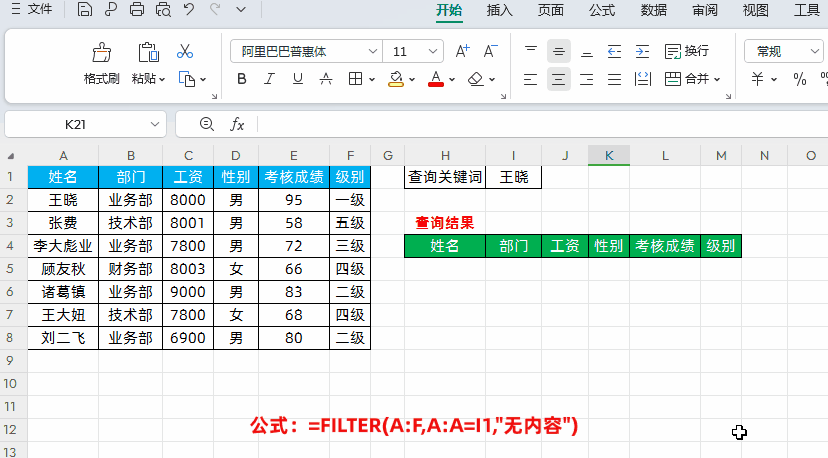This screenshot has height=458, width=828.
Task: Switch to the 公式 Formulas tab
Action: (602, 10)
